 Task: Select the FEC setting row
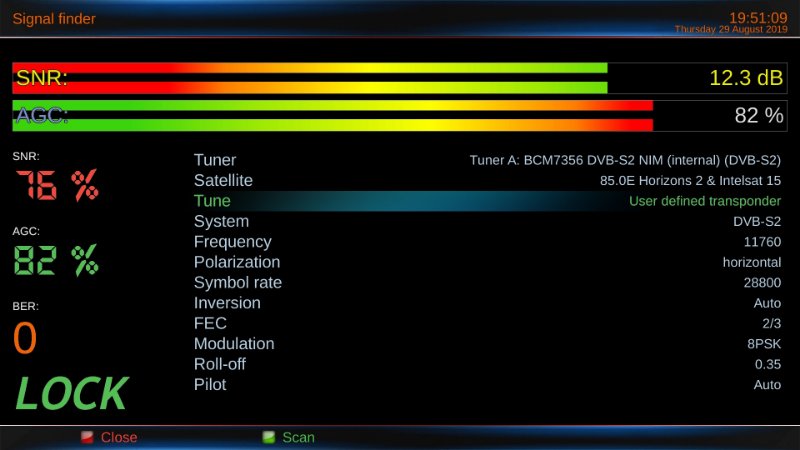[x=487, y=323]
